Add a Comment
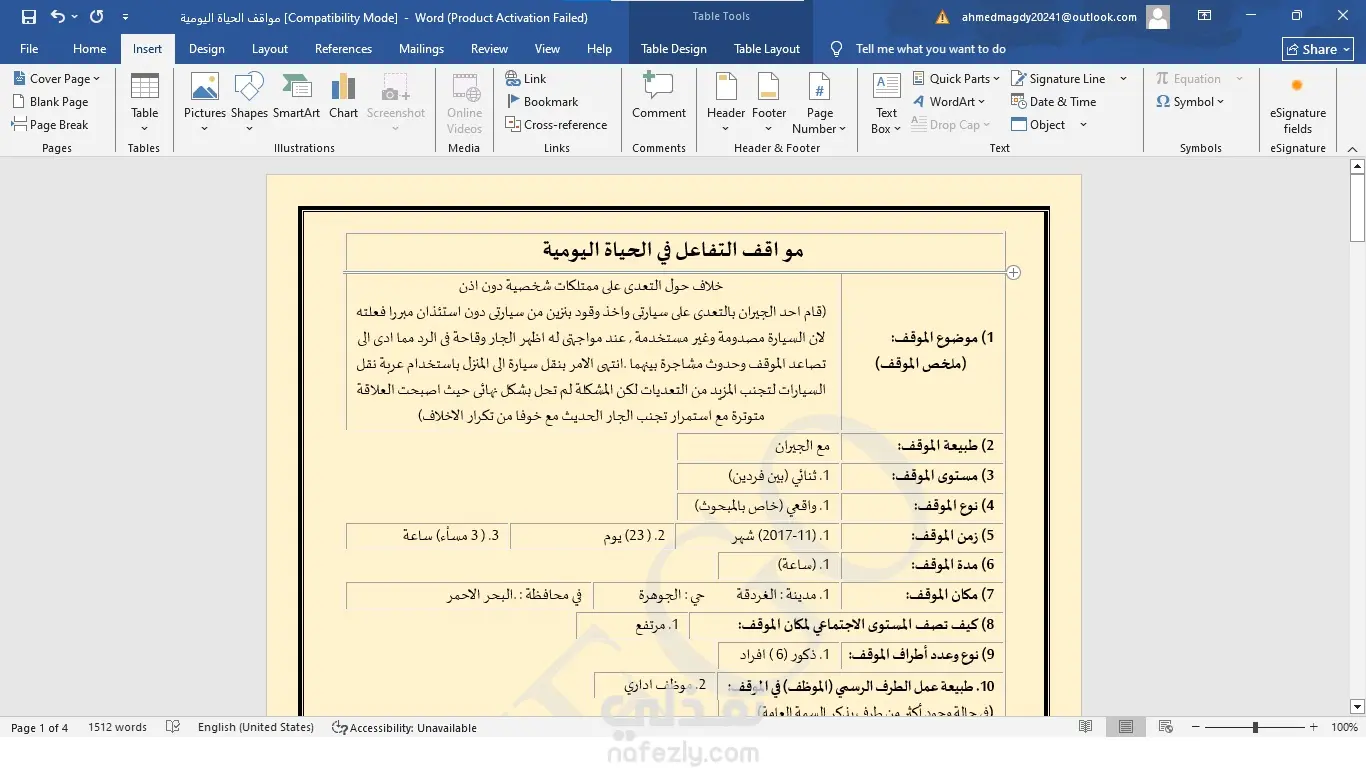Viewport: 1366px width, 768px height. [659, 96]
